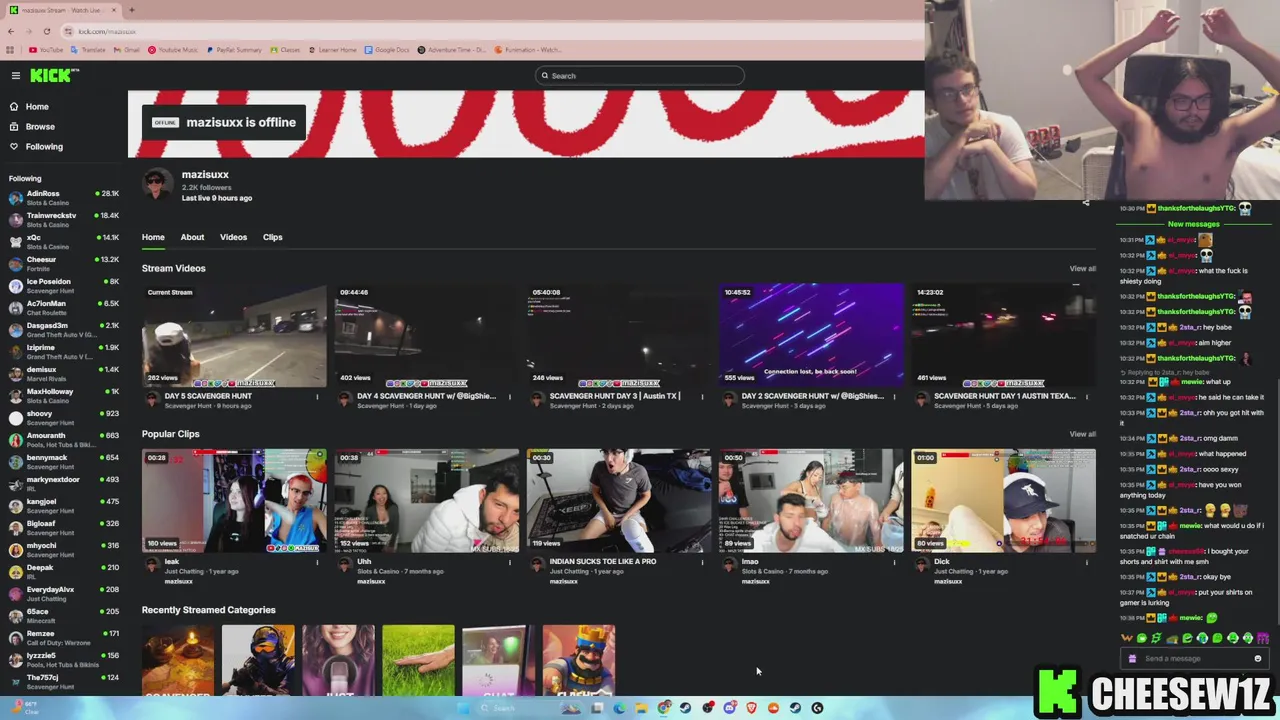Switch to the About tab
This screenshot has height=720, width=1280.
(192, 237)
